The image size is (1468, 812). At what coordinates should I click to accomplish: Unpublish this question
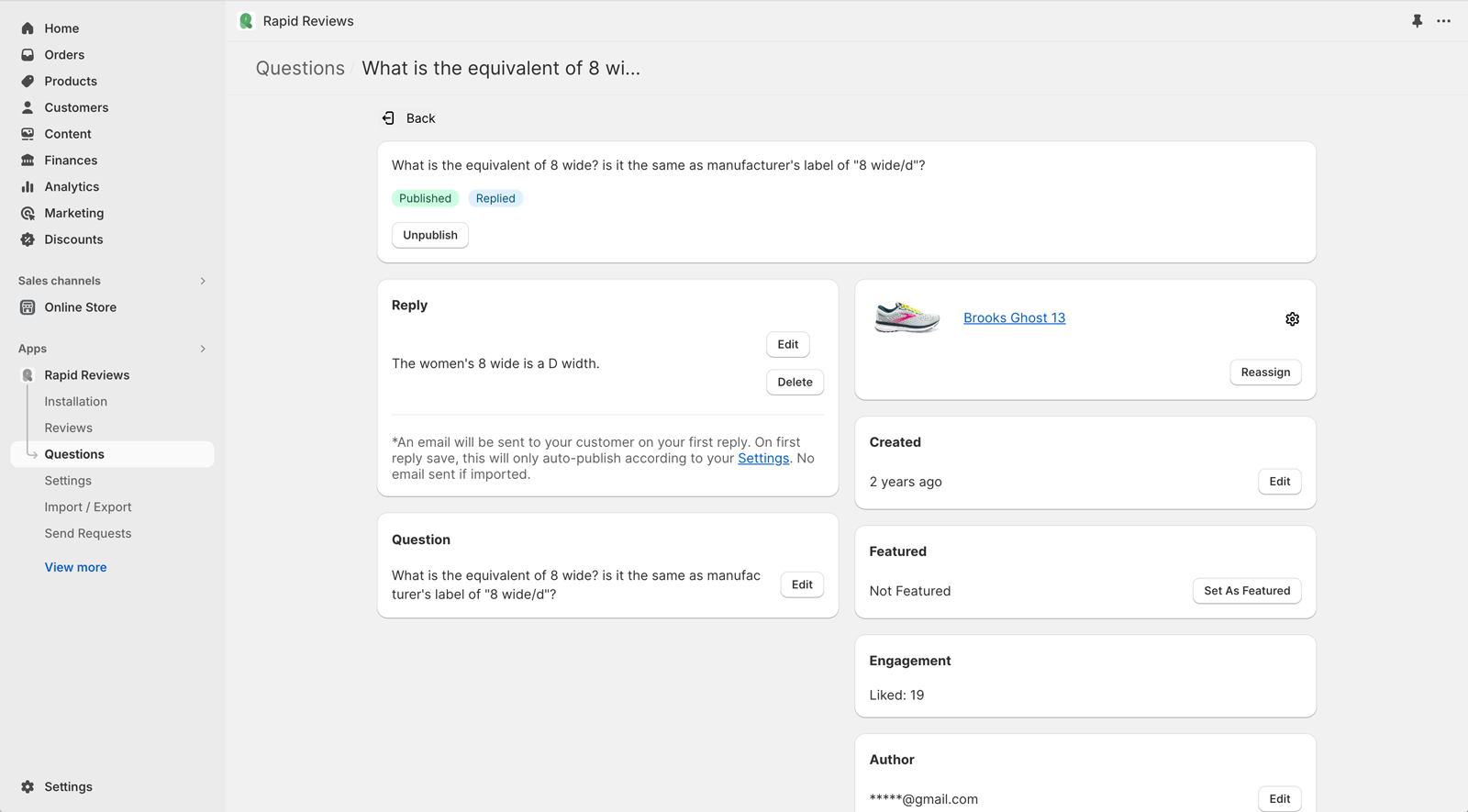point(429,235)
